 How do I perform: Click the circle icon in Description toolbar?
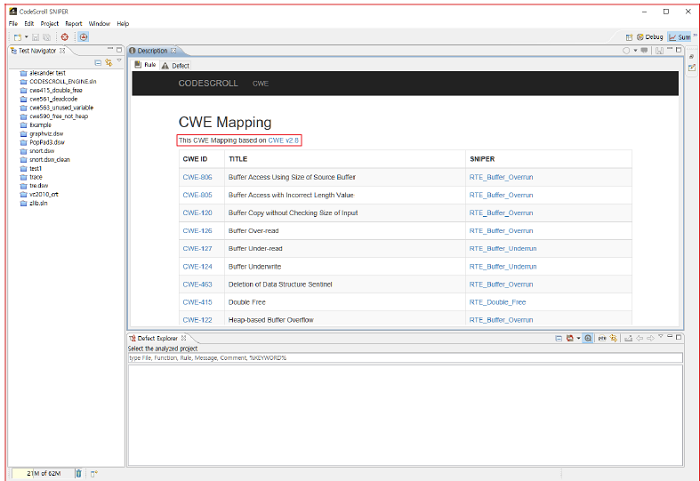coord(626,50)
